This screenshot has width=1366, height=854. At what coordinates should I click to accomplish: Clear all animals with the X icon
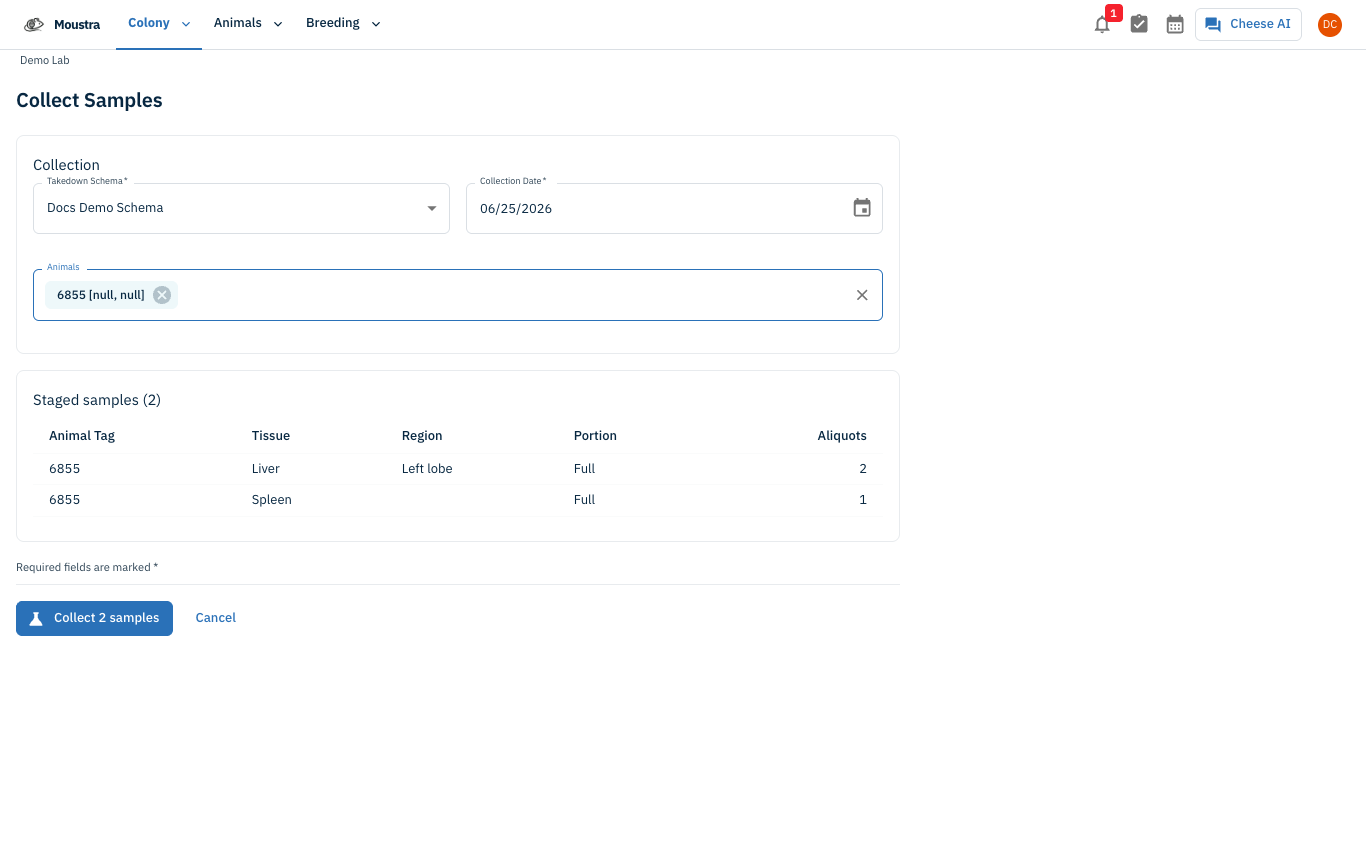[862, 295]
